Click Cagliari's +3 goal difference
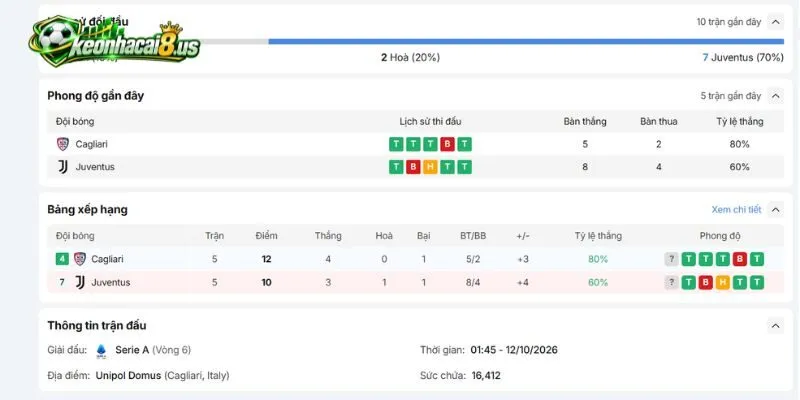 [523, 259]
